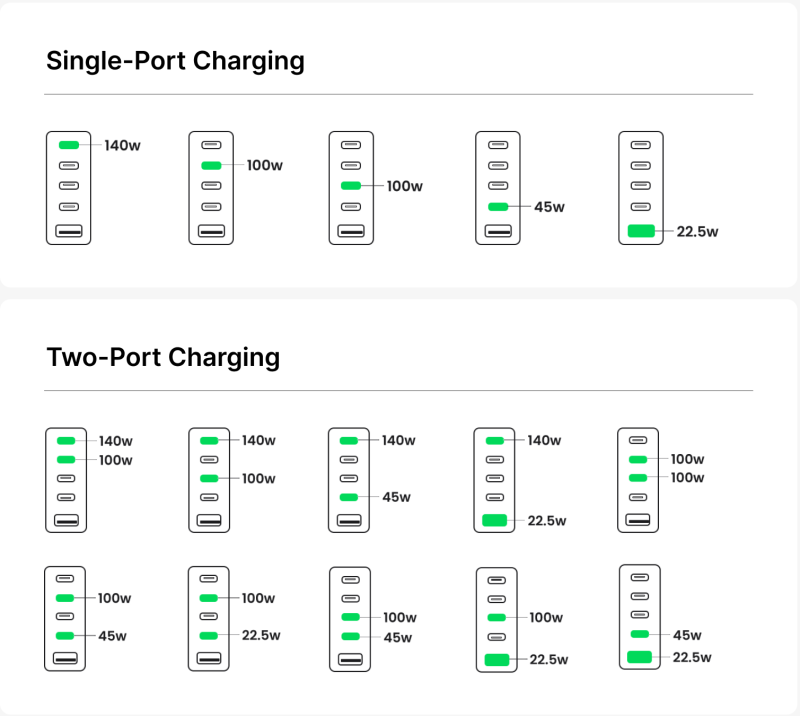The height and width of the screenshot is (716, 800).
Task: Click the "Two-Port Charging" heading
Action: [x=163, y=357]
